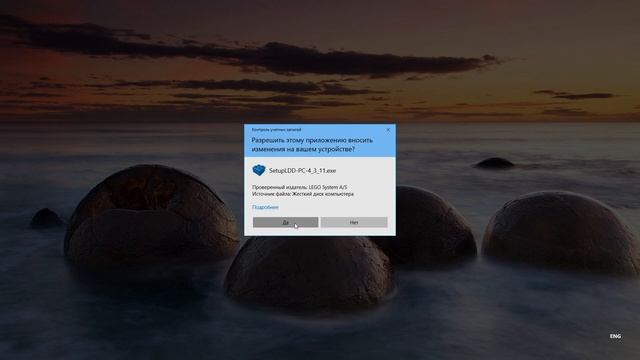This screenshot has width=640, height=360.
Task: Close the User Account Control dialog
Action: click(388, 130)
